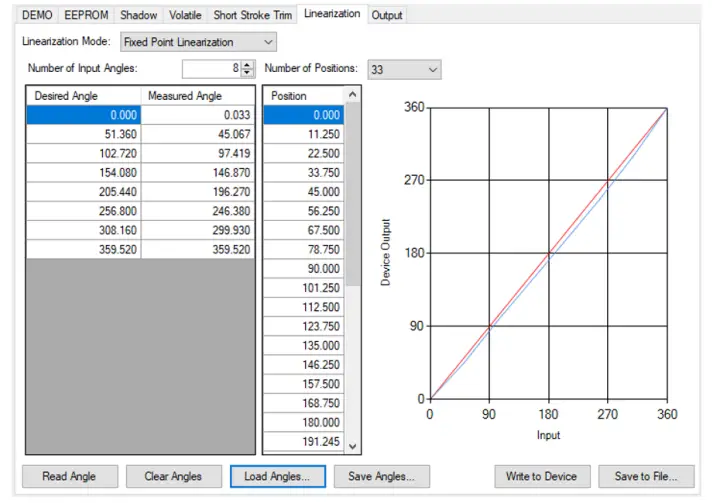Expand the Number of Positions dropdown
712x503 pixels.
point(404,69)
